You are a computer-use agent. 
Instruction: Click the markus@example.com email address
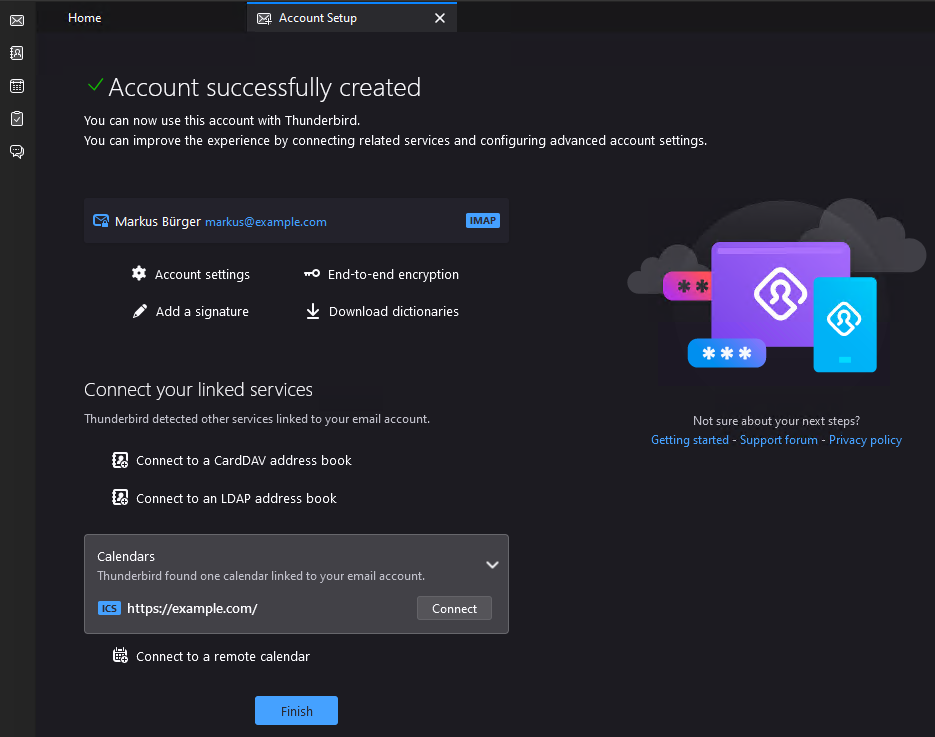tap(265, 221)
